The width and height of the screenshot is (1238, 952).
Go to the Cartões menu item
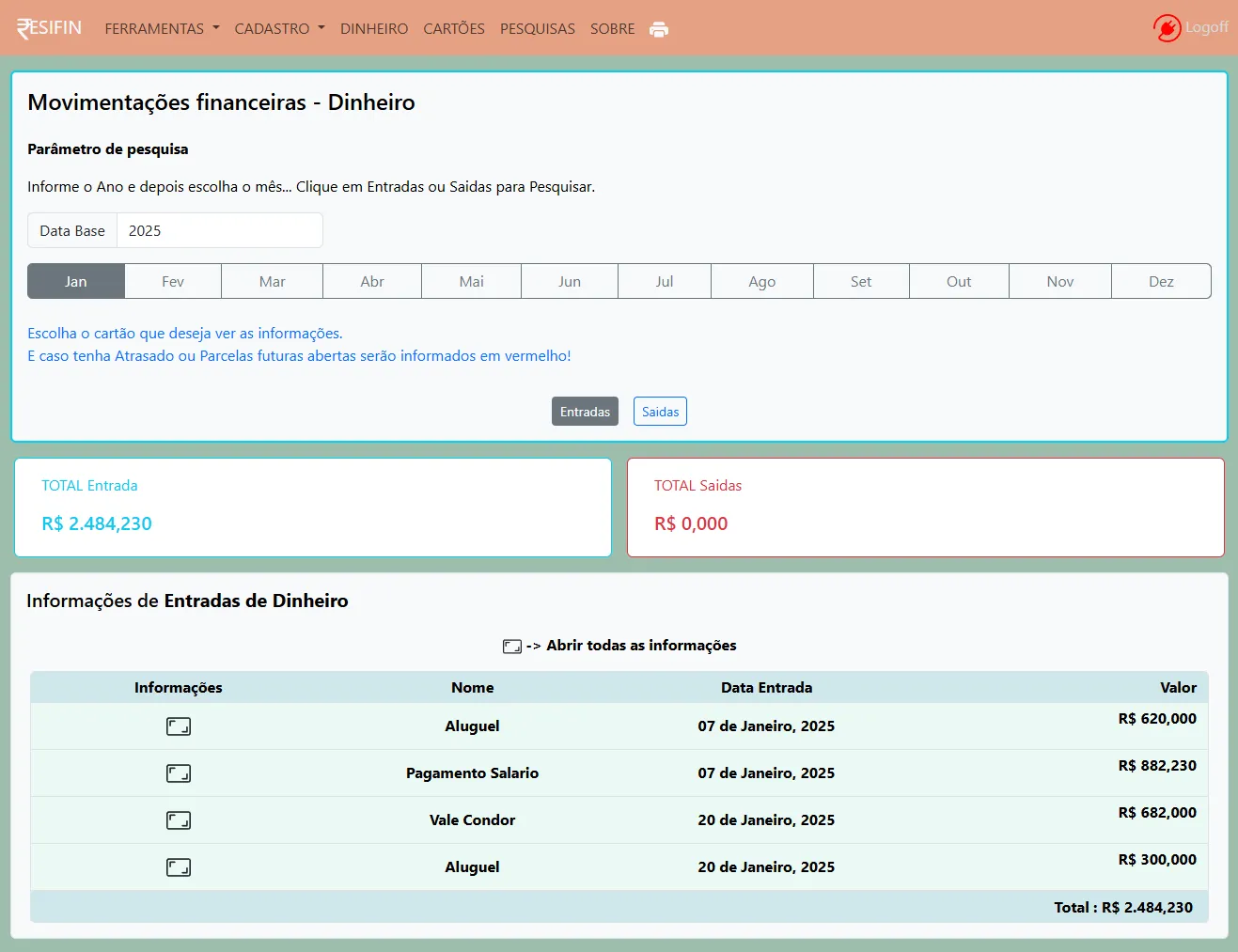[x=454, y=29]
